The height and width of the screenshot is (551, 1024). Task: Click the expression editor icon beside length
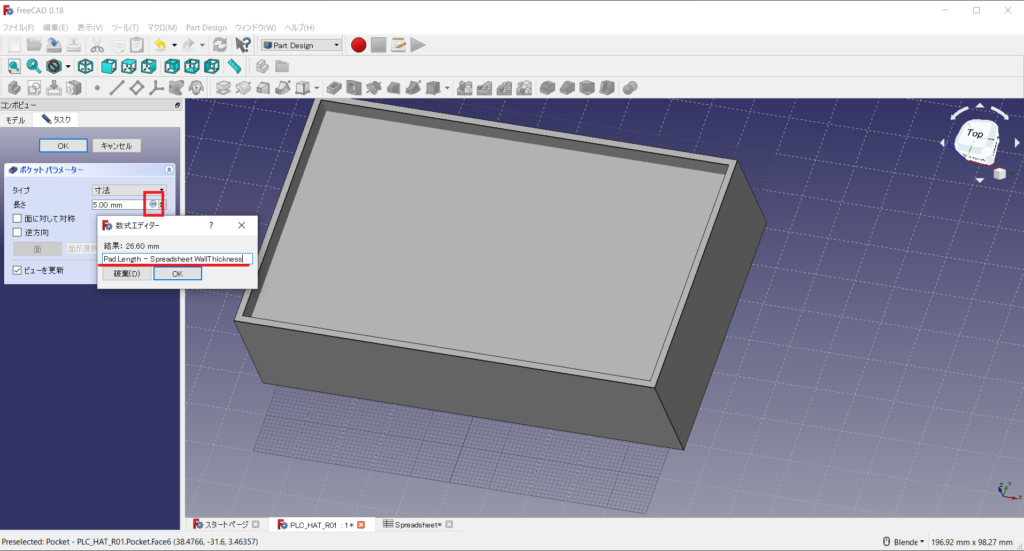point(152,204)
